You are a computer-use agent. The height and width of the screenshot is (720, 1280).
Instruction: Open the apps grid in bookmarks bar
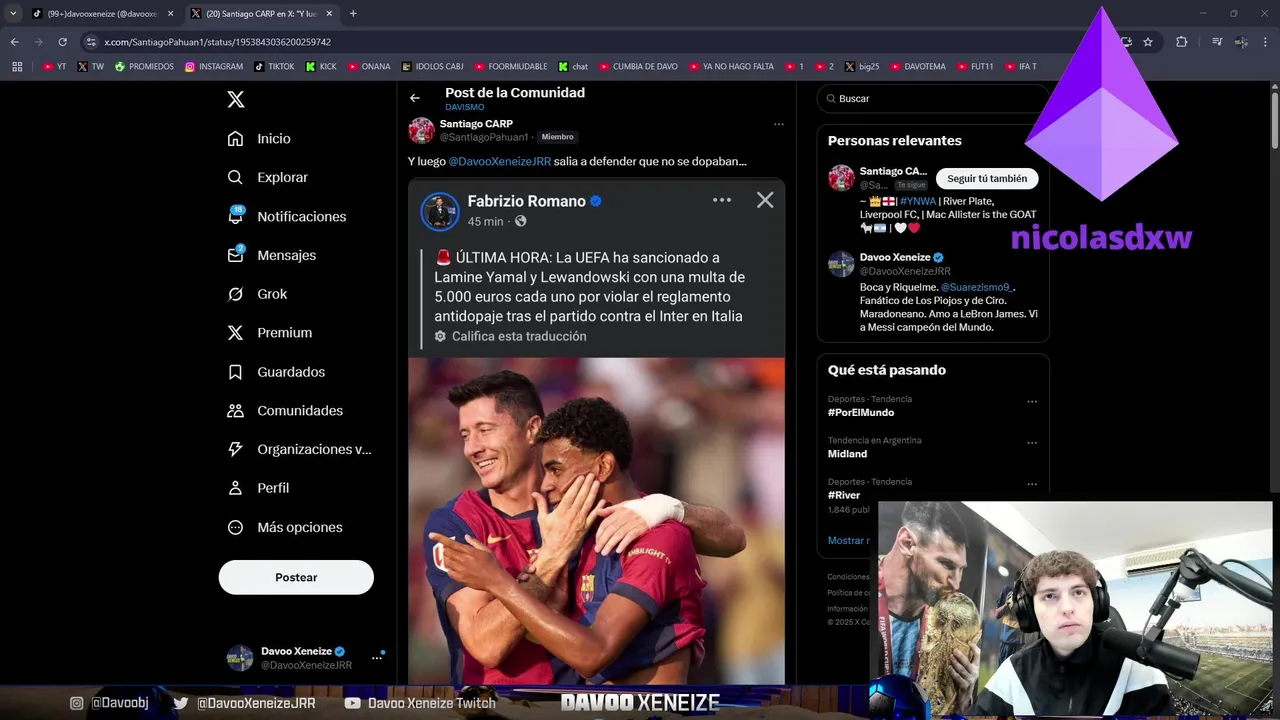coord(17,67)
